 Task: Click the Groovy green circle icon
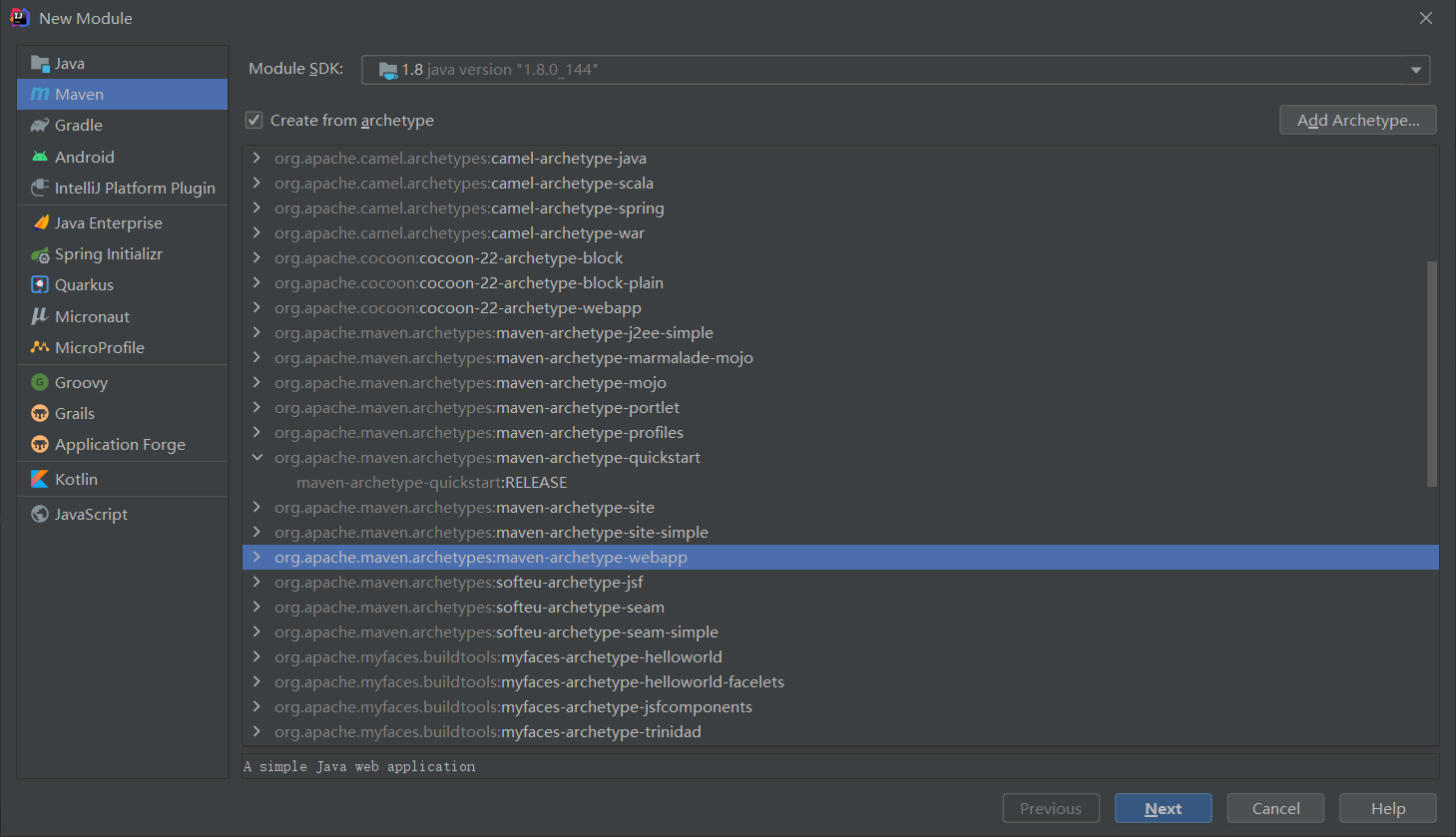click(x=40, y=382)
